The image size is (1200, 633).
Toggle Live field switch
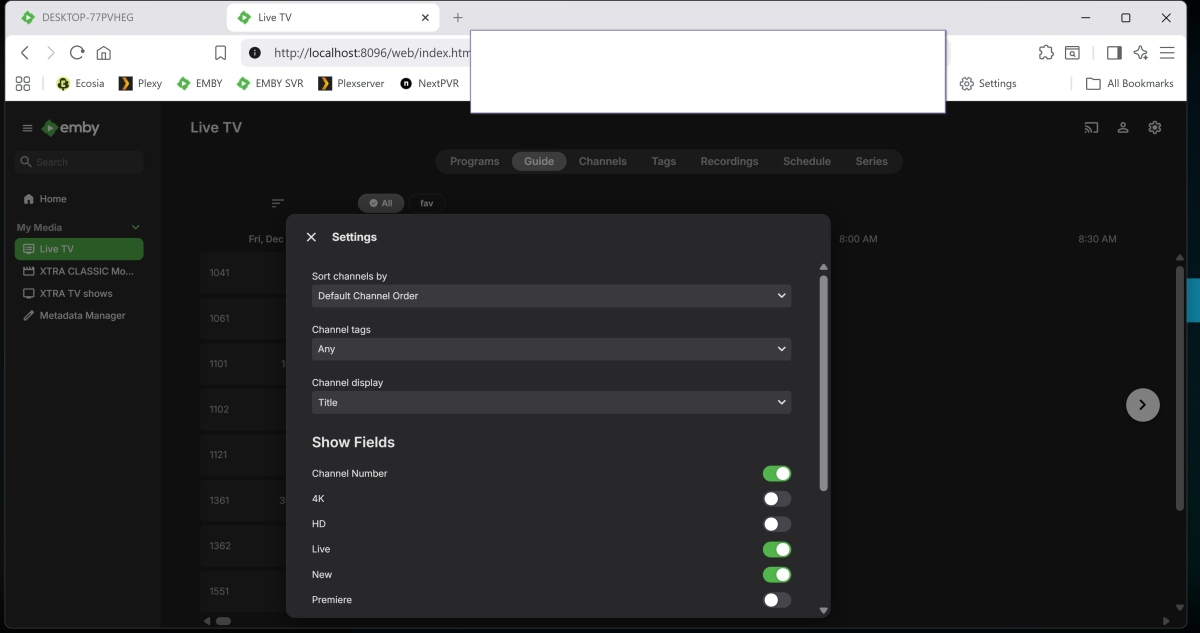point(777,549)
